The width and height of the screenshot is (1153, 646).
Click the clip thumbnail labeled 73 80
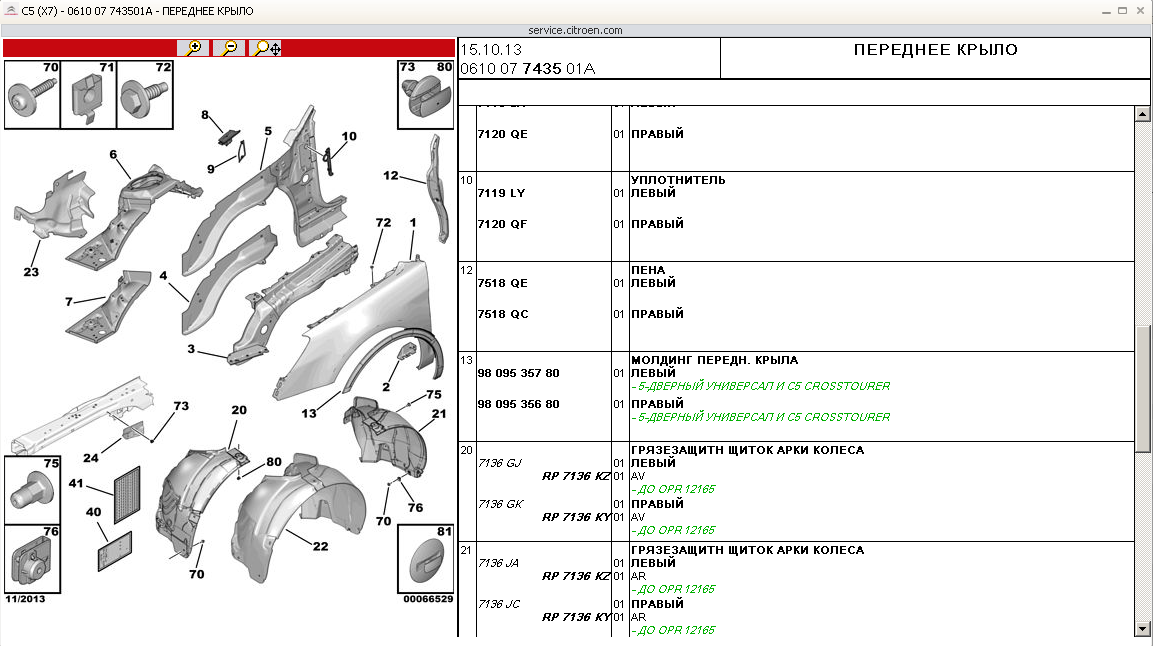[425, 95]
